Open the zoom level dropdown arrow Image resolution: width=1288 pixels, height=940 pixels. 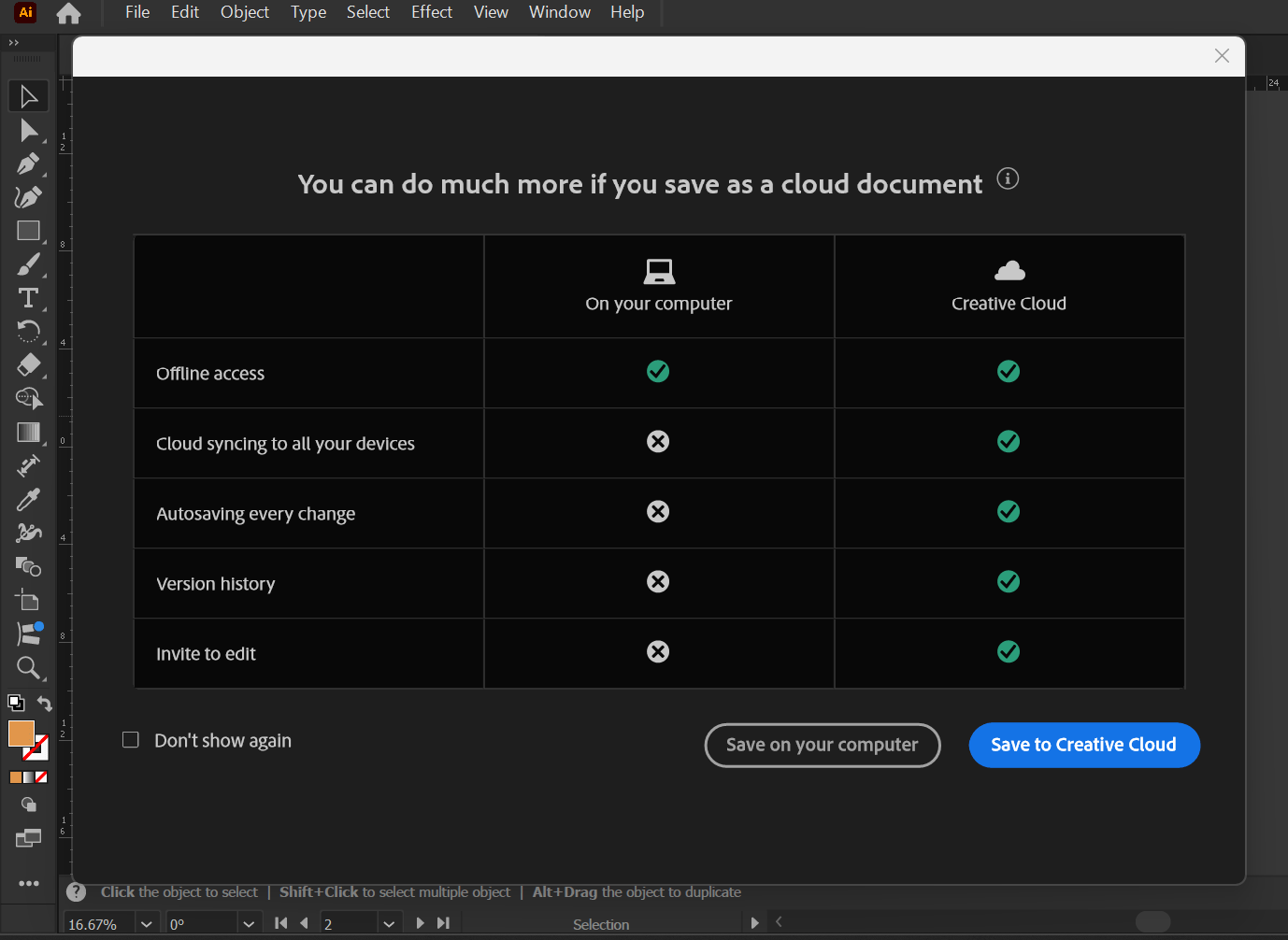(146, 923)
